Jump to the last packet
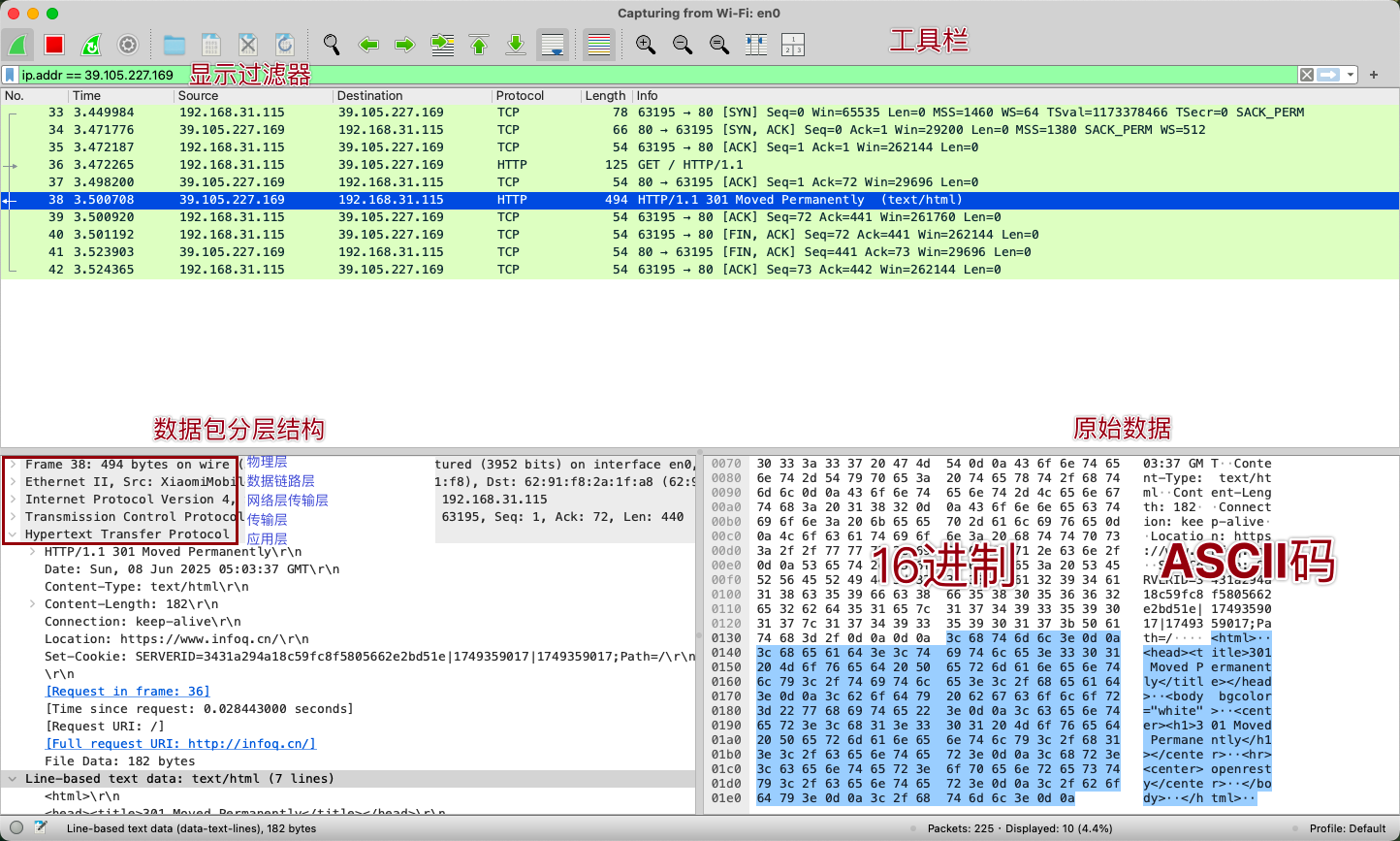The height and width of the screenshot is (841, 1400). (516, 45)
